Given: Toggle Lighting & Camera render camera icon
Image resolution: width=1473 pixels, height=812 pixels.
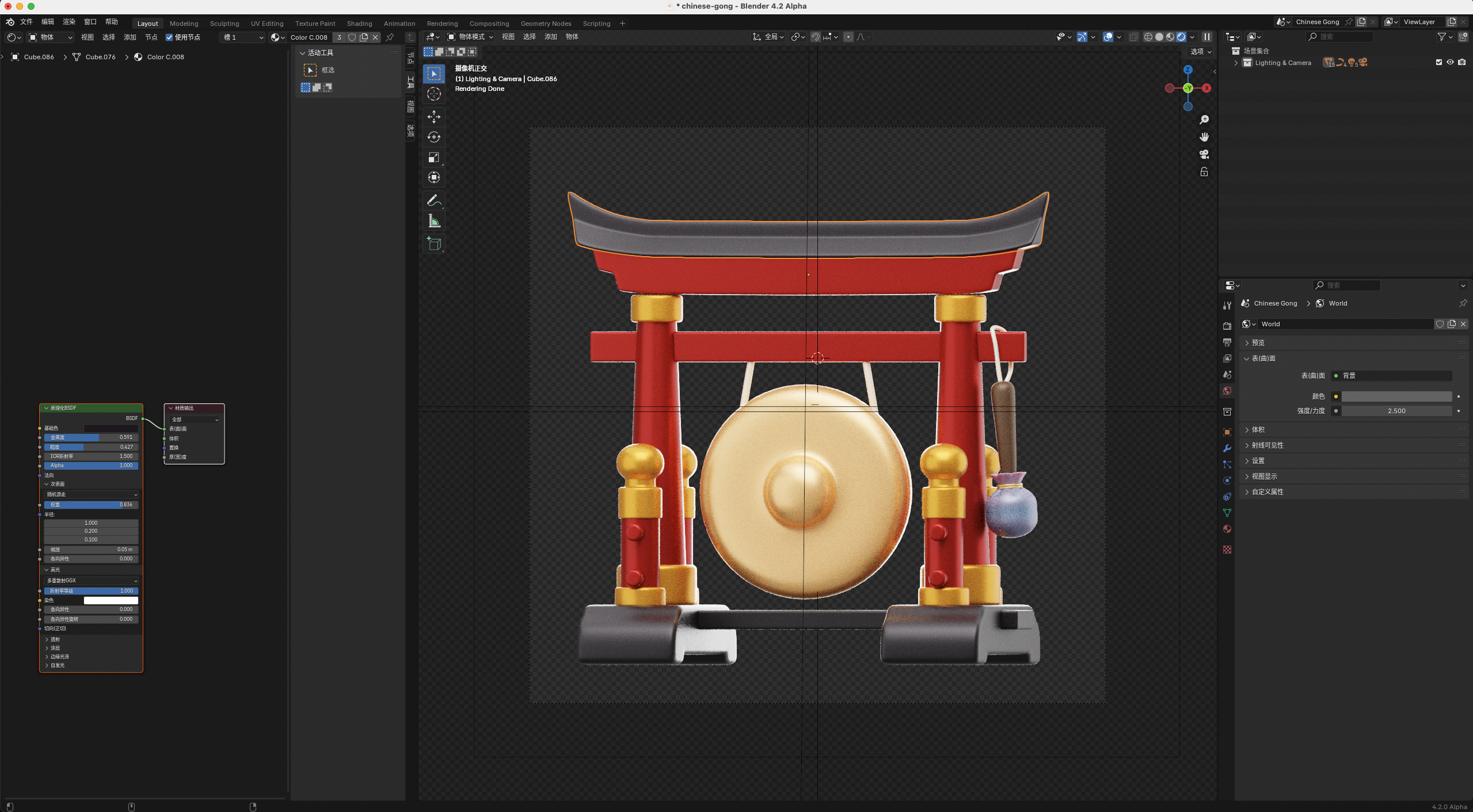Looking at the screenshot, I should (1461, 63).
